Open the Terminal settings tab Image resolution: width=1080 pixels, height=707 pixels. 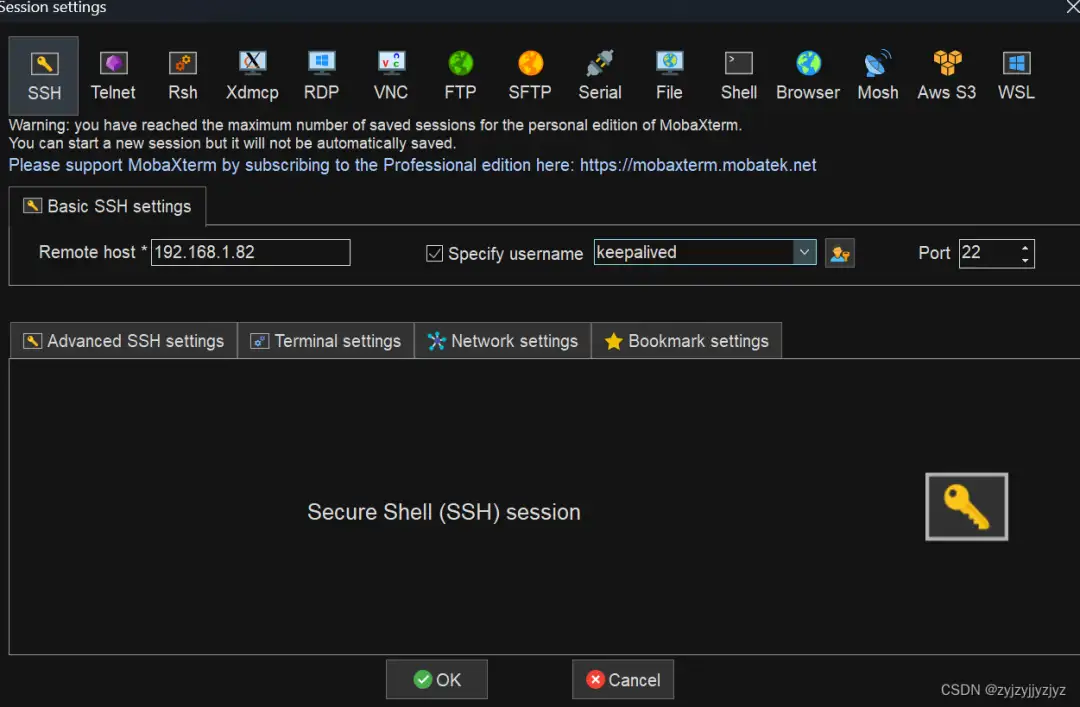(x=326, y=341)
